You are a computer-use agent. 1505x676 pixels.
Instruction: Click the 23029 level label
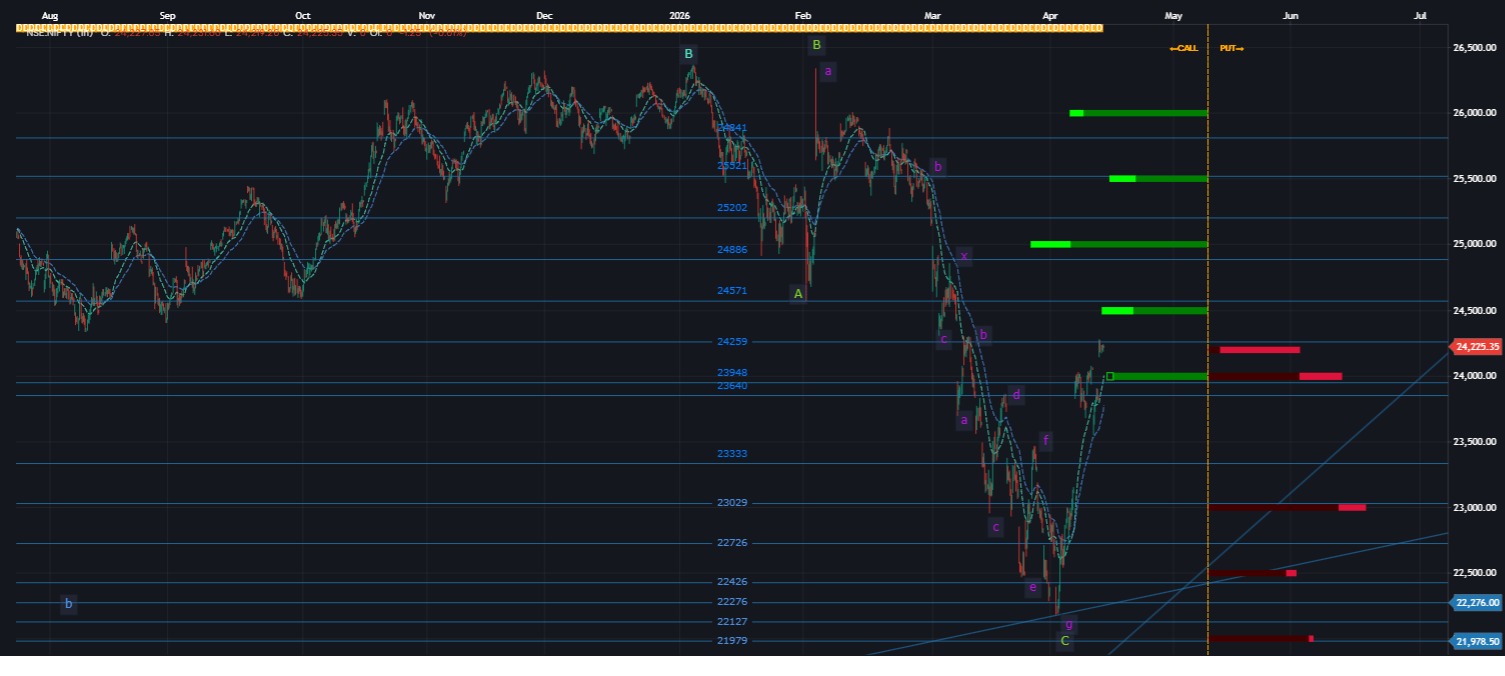(x=732, y=502)
